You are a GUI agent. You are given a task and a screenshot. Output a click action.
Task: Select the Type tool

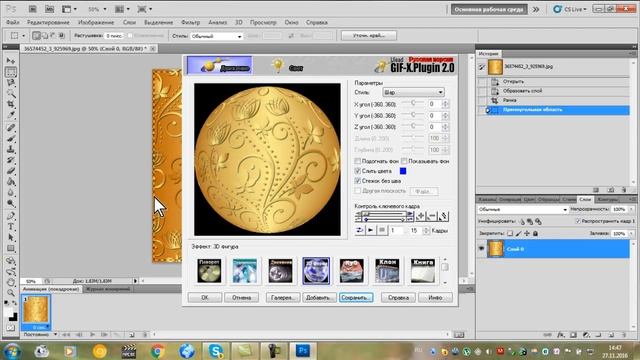11,227
